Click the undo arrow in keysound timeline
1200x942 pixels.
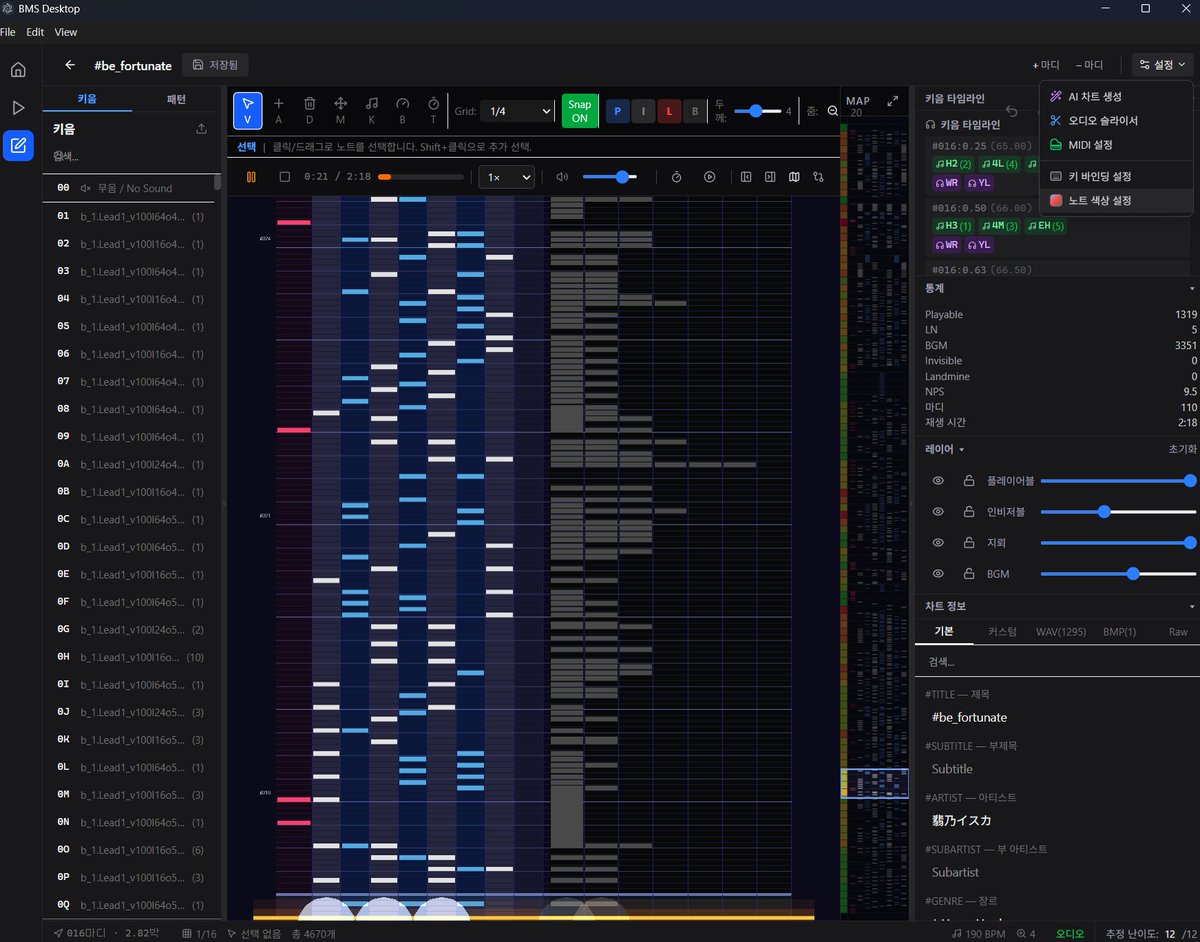pos(1011,111)
